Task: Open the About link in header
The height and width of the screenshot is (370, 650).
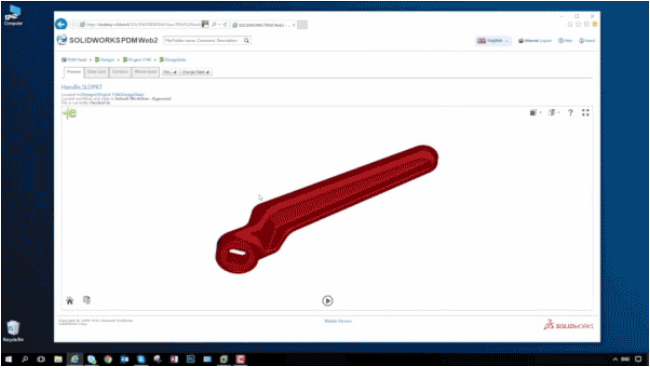Action: pos(587,41)
